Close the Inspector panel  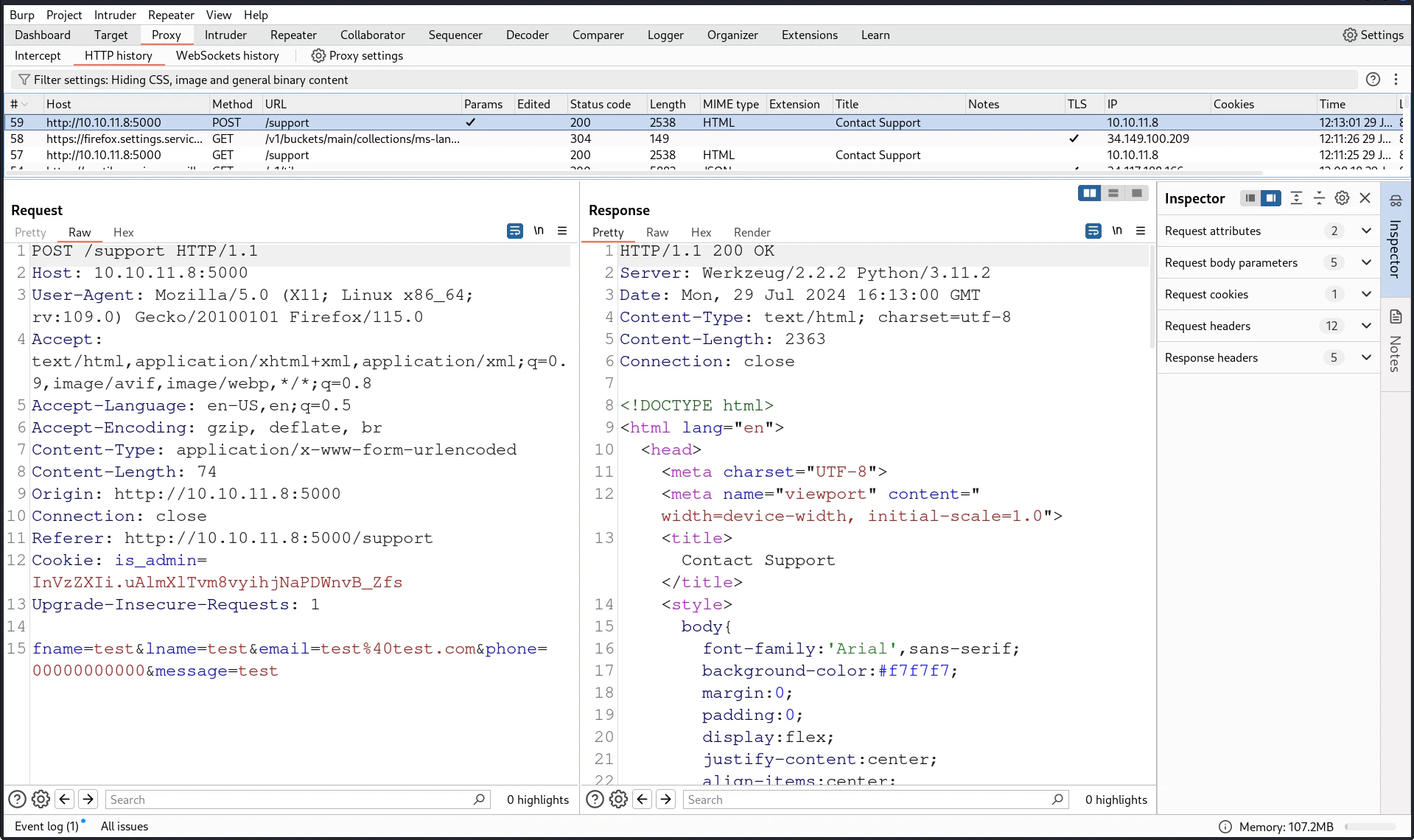click(x=1365, y=197)
